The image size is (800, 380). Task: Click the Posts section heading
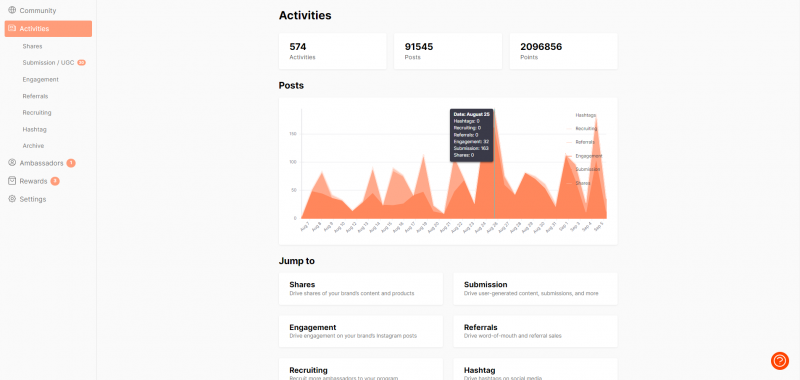[291, 86]
